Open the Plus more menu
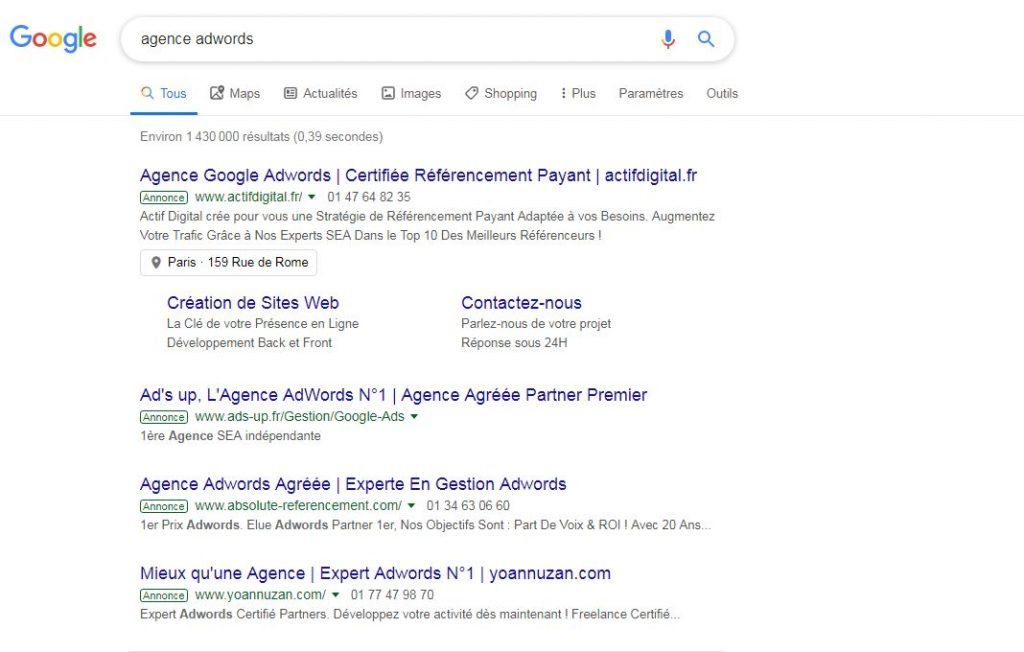The width and height of the screenshot is (1024, 652). click(578, 93)
